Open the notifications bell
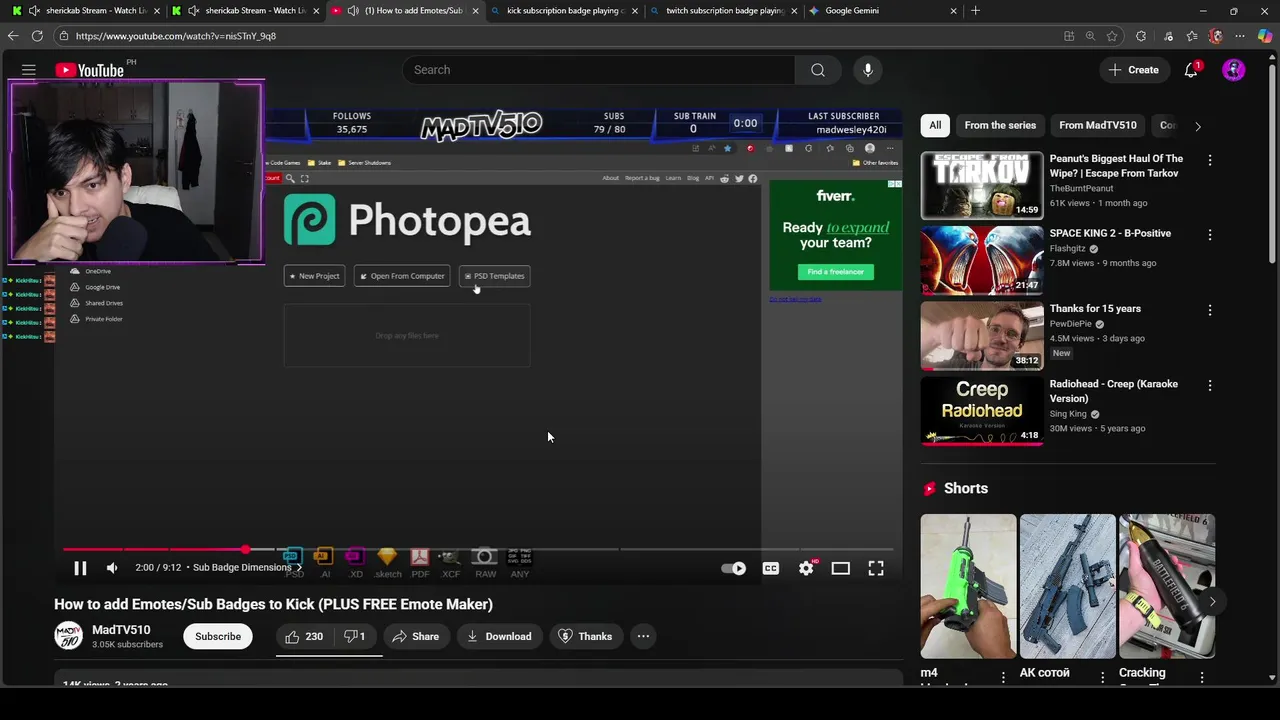This screenshot has height=720, width=1280. (1191, 70)
